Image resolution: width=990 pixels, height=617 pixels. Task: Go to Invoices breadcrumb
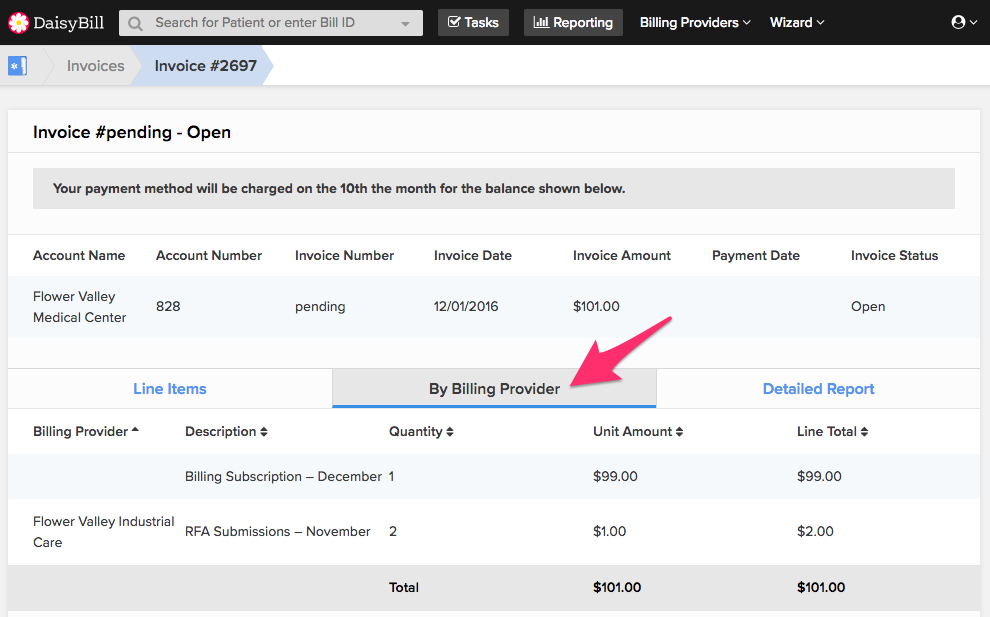click(95, 66)
